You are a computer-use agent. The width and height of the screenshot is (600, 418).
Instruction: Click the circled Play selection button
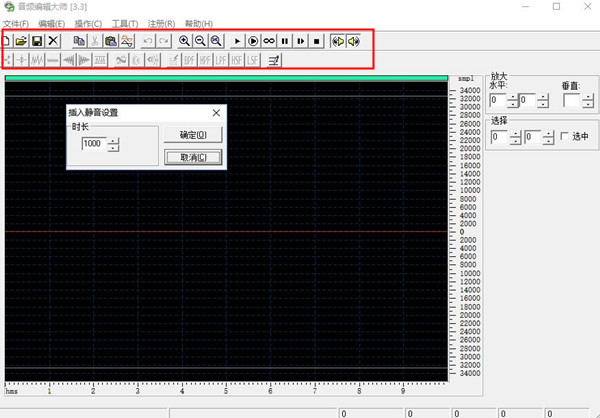click(253, 41)
